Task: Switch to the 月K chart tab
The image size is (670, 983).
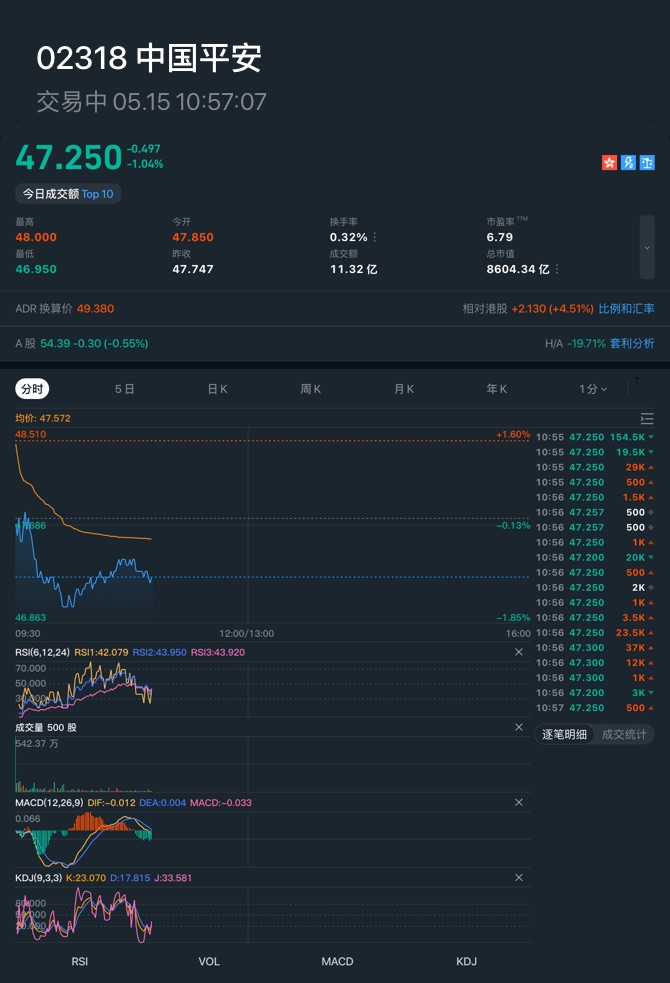Action: pyautogui.click(x=404, y=389)
